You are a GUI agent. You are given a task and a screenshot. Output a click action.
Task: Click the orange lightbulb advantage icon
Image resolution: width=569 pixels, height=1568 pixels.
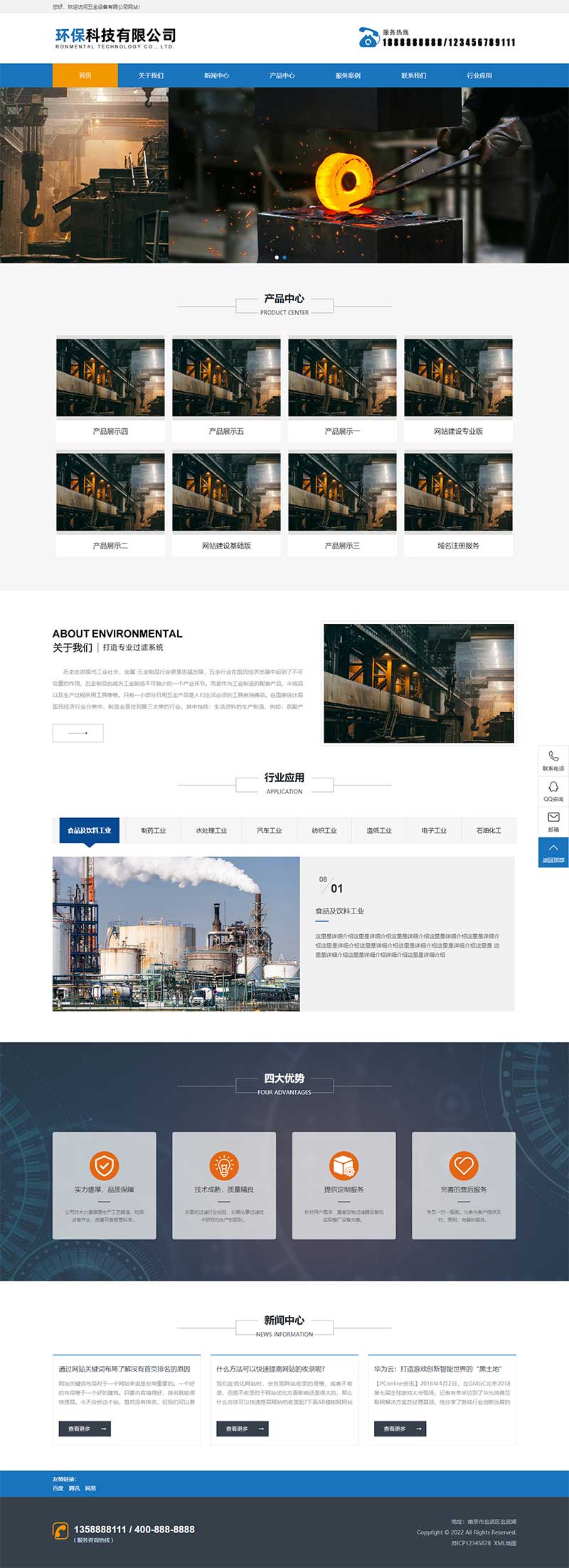pos(224,1165)
